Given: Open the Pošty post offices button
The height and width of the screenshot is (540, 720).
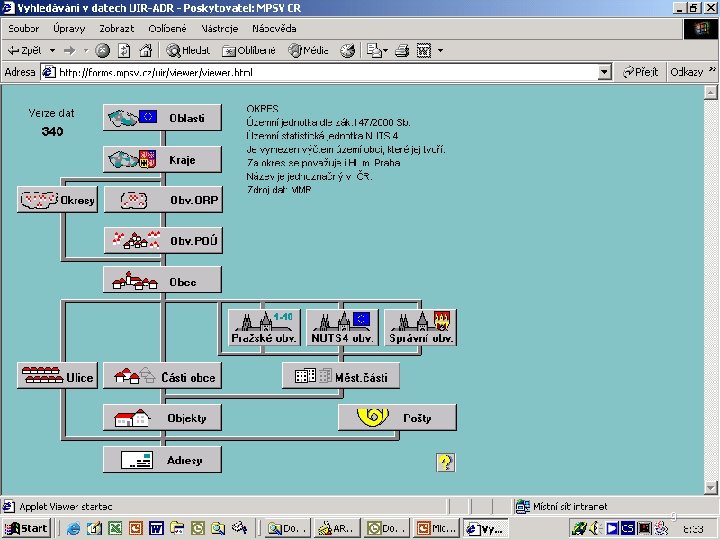Looking at the screenshot, I should tap(397, 417).
